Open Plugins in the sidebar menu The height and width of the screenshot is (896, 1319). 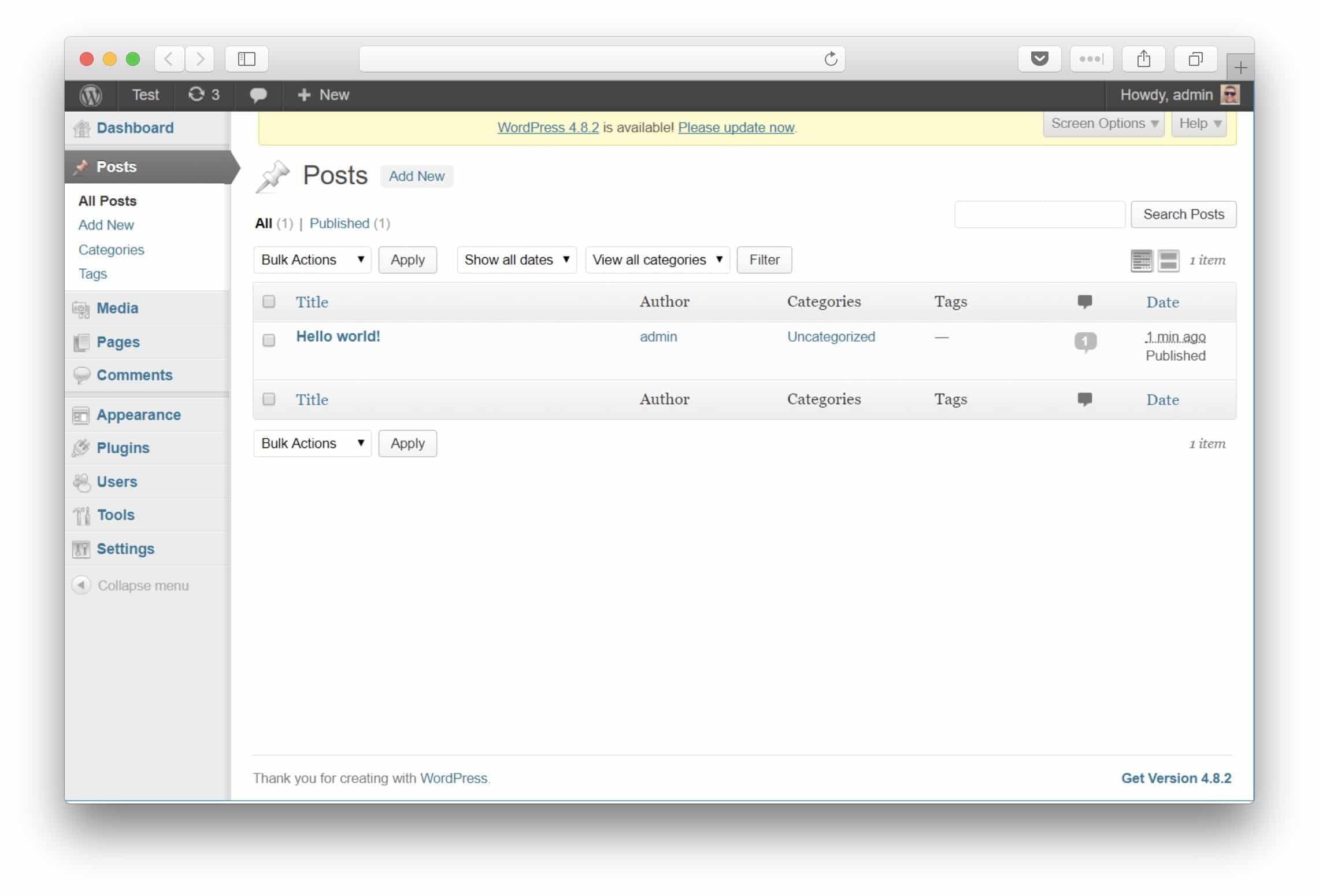click(x=123, y=448)
